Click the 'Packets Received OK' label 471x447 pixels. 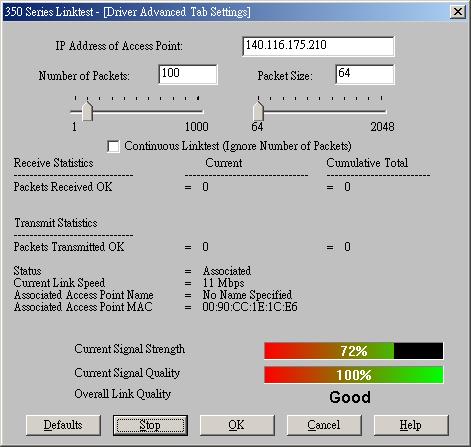click(63, 187)
